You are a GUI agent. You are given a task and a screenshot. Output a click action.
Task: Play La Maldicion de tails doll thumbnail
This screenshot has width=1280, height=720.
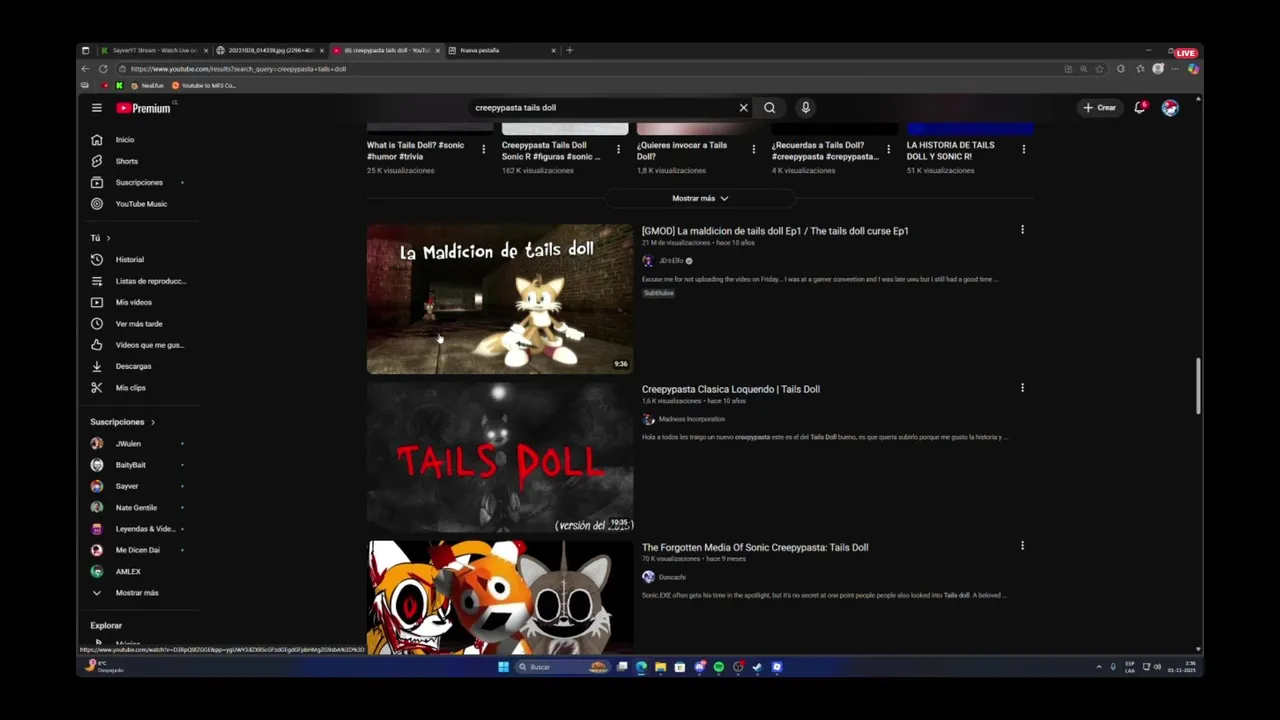click(x=500, y=299)
